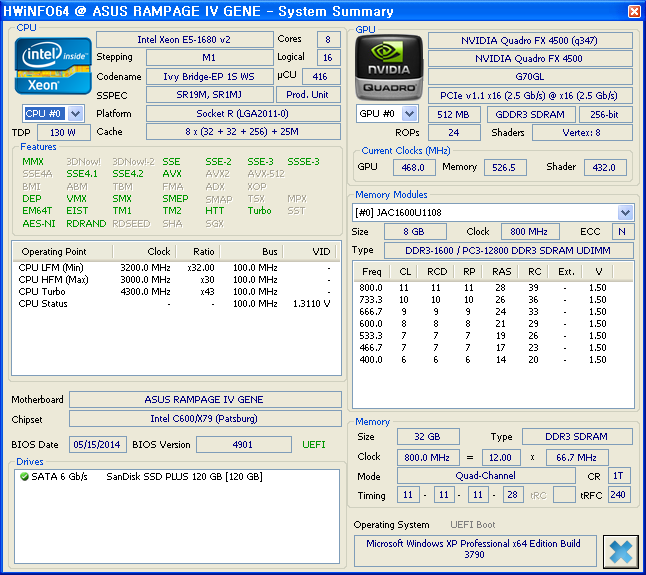Click the Freq column header in memory table

point(371,272)
